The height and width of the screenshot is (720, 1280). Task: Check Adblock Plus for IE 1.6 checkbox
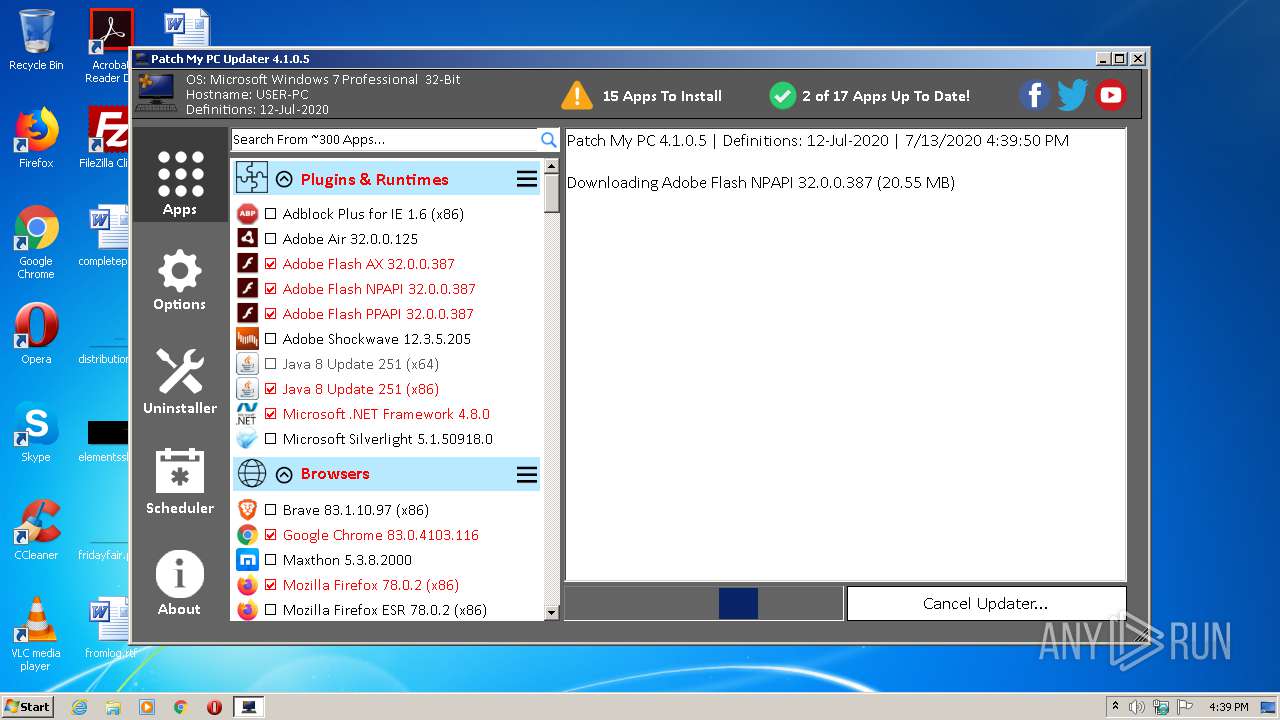coord(271,214)
